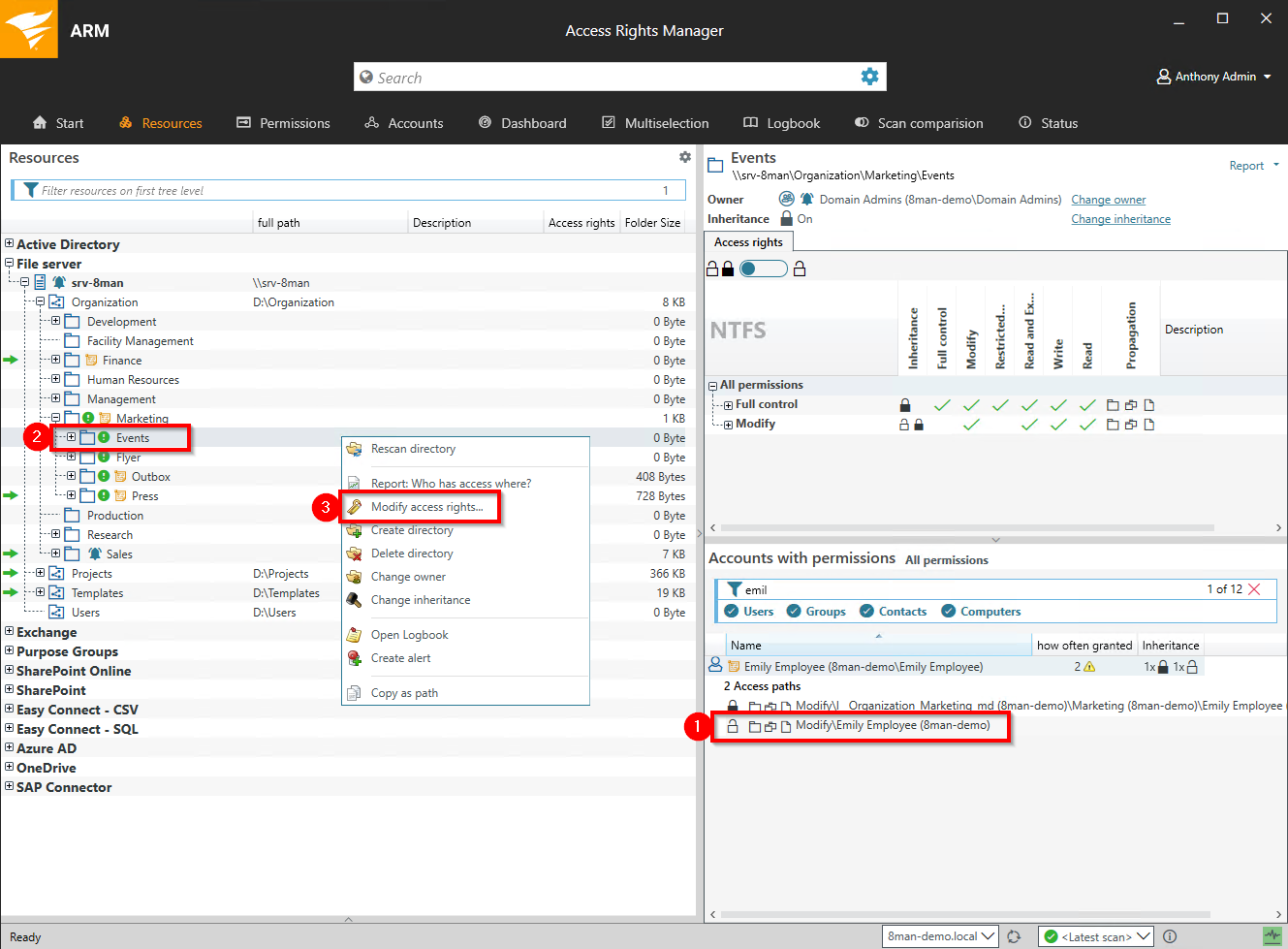Open Resources panel settings gear
This screenshot has height=949, width=1288.
tap(685, 157)
